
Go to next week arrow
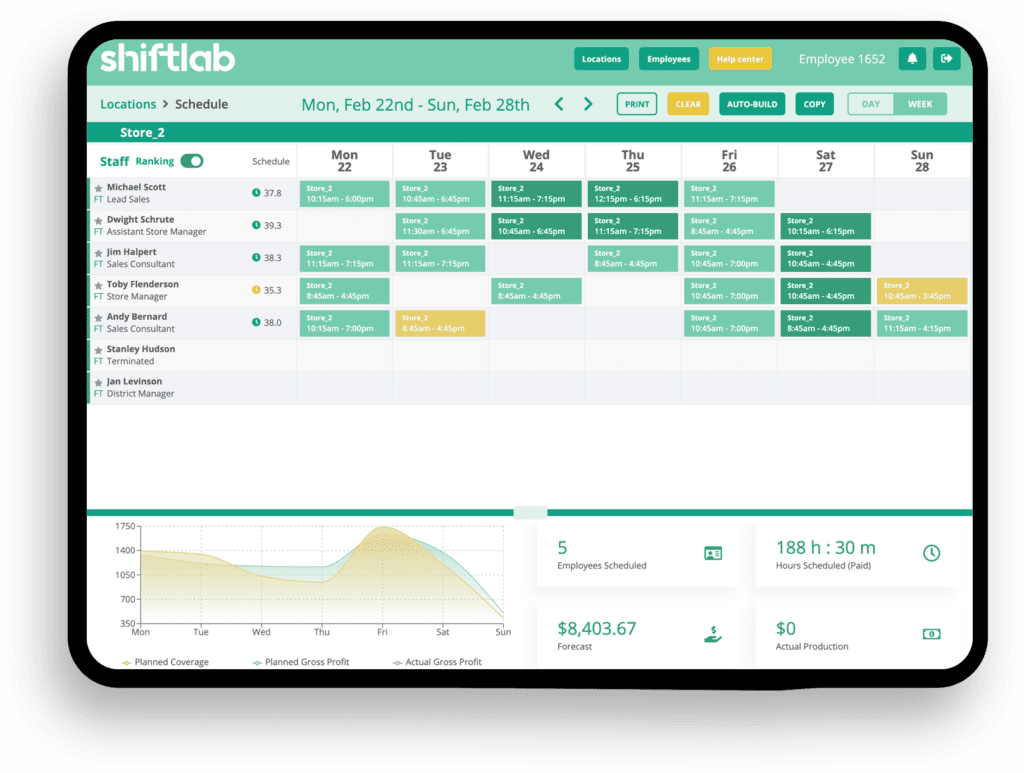(588, 104)
